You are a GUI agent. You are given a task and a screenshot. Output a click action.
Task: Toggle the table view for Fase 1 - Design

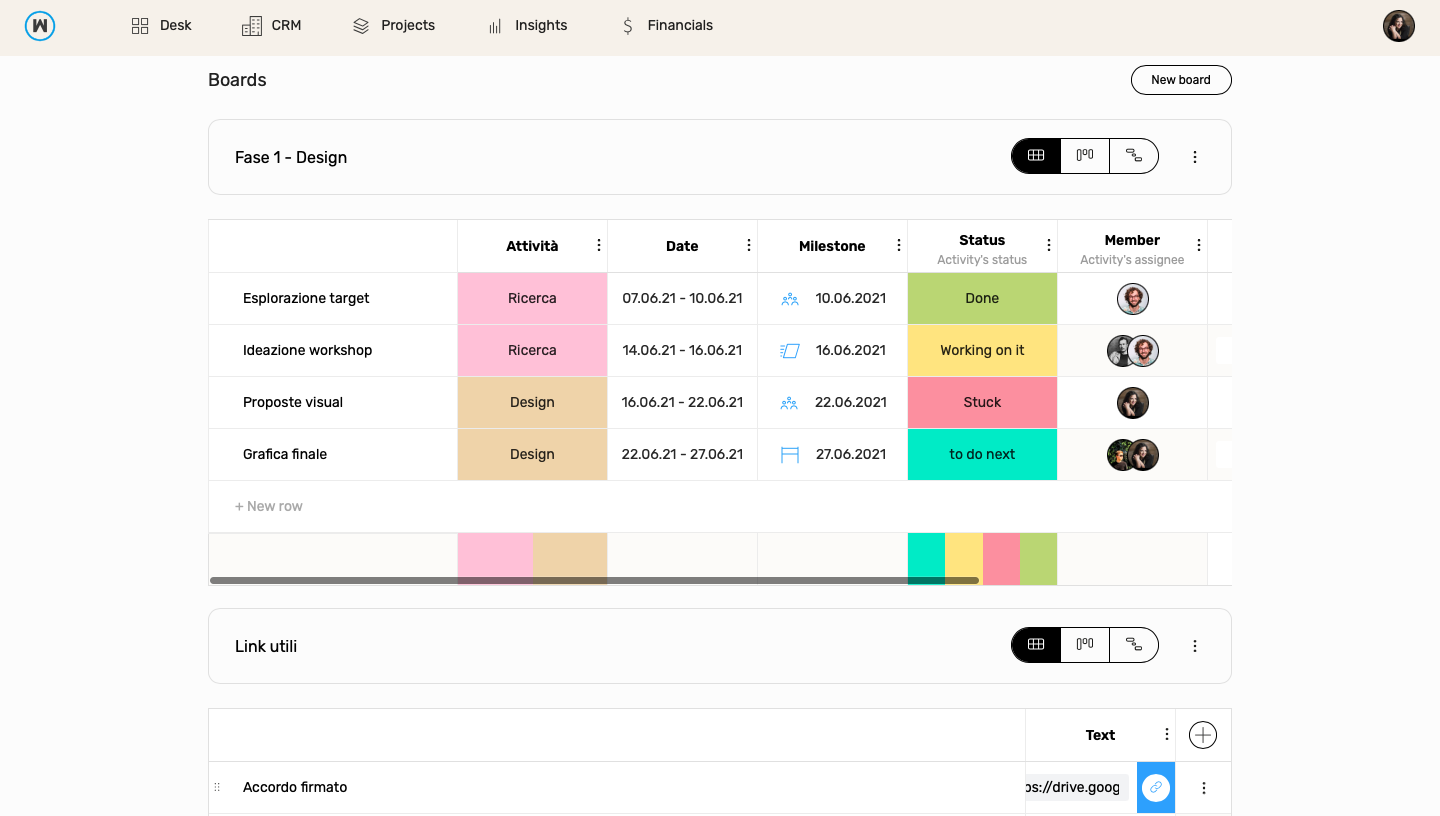(x=1035, y=155)
